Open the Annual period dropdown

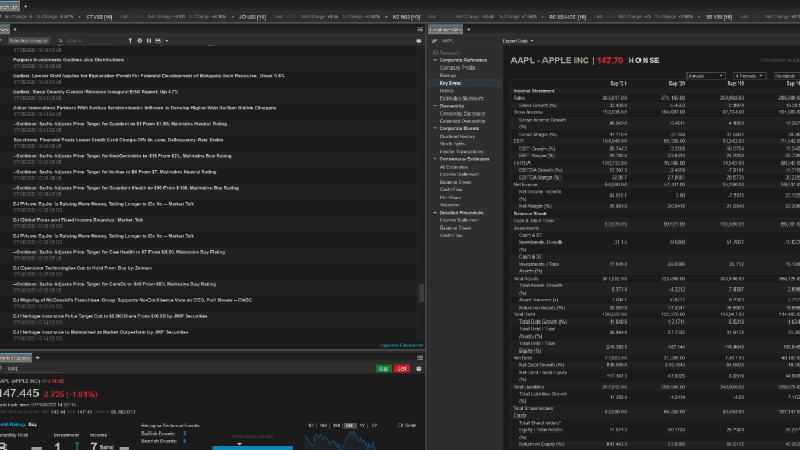pos(705,76)
